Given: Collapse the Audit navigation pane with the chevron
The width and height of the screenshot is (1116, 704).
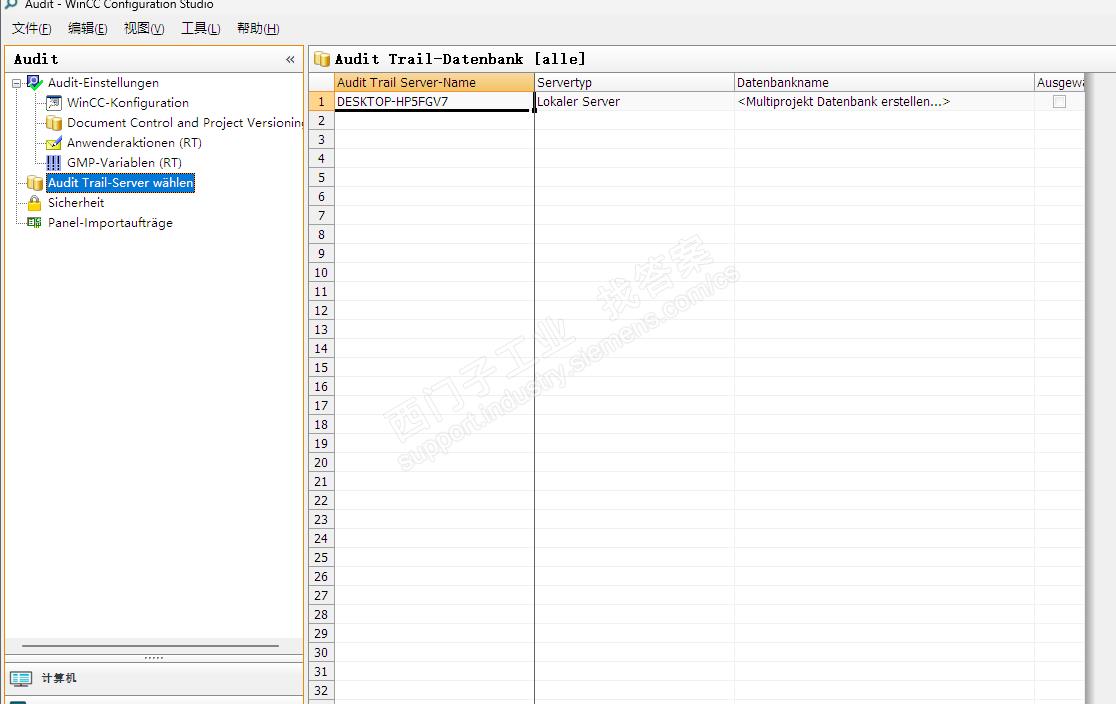Looking at the screenshot, I should click(290, 60).
